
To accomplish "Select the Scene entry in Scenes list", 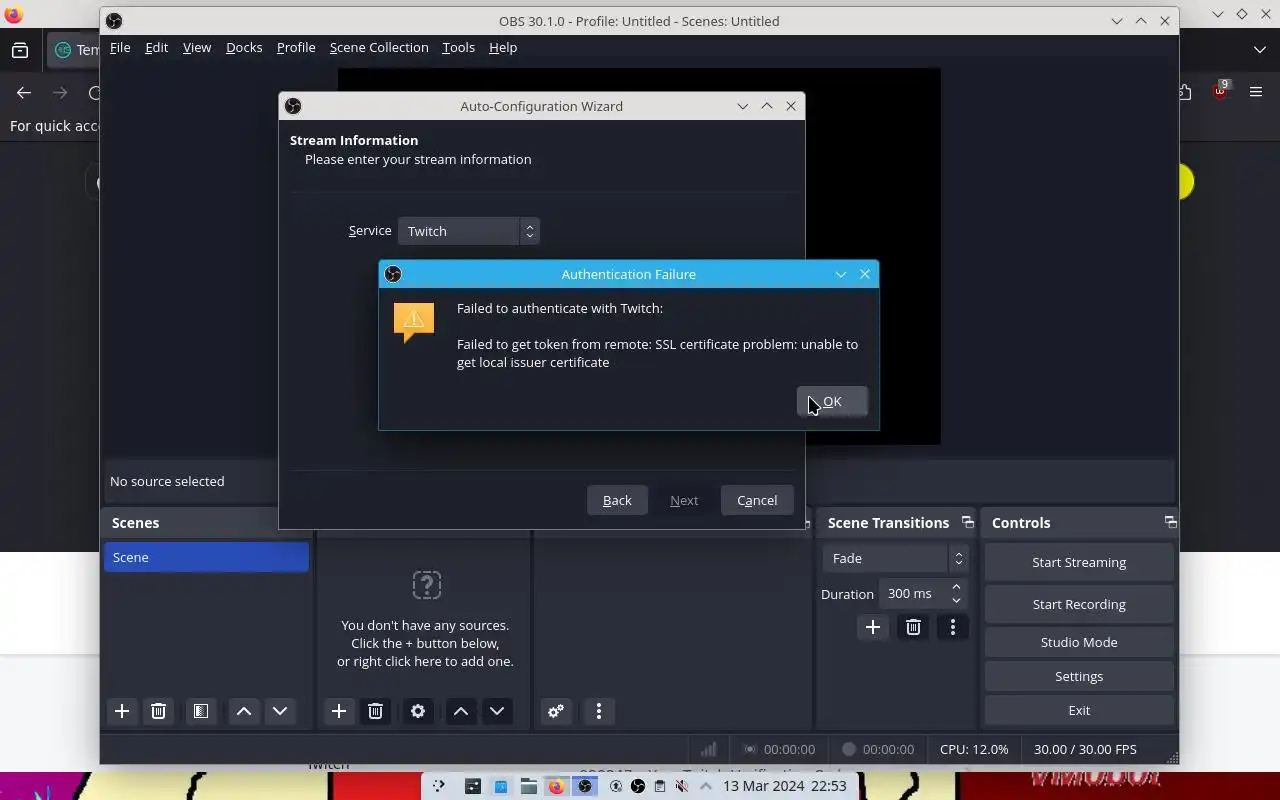I will pyautogui.click(x=206, y=557).
